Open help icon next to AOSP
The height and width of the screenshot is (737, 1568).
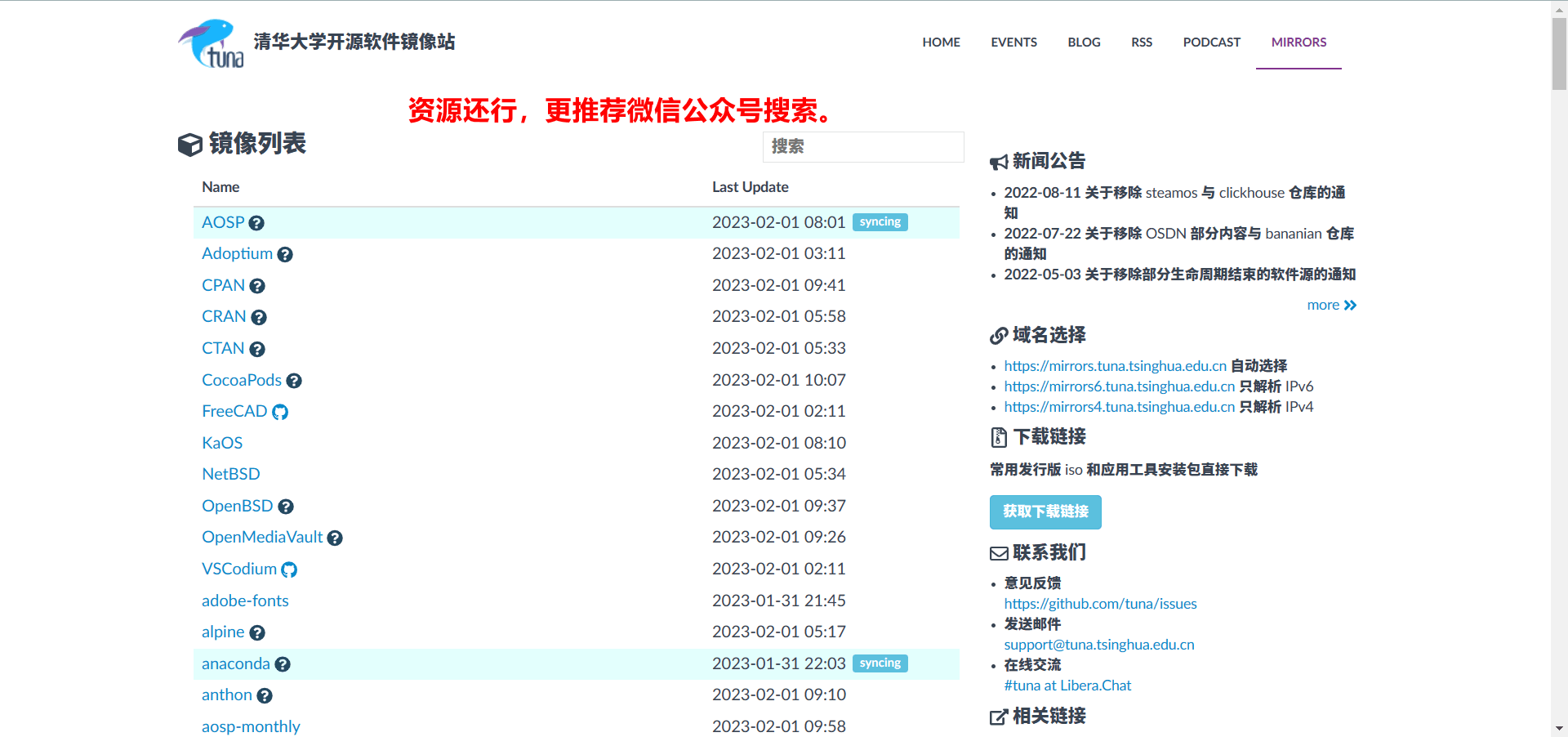pyautogui.click(x=256, y=223)
